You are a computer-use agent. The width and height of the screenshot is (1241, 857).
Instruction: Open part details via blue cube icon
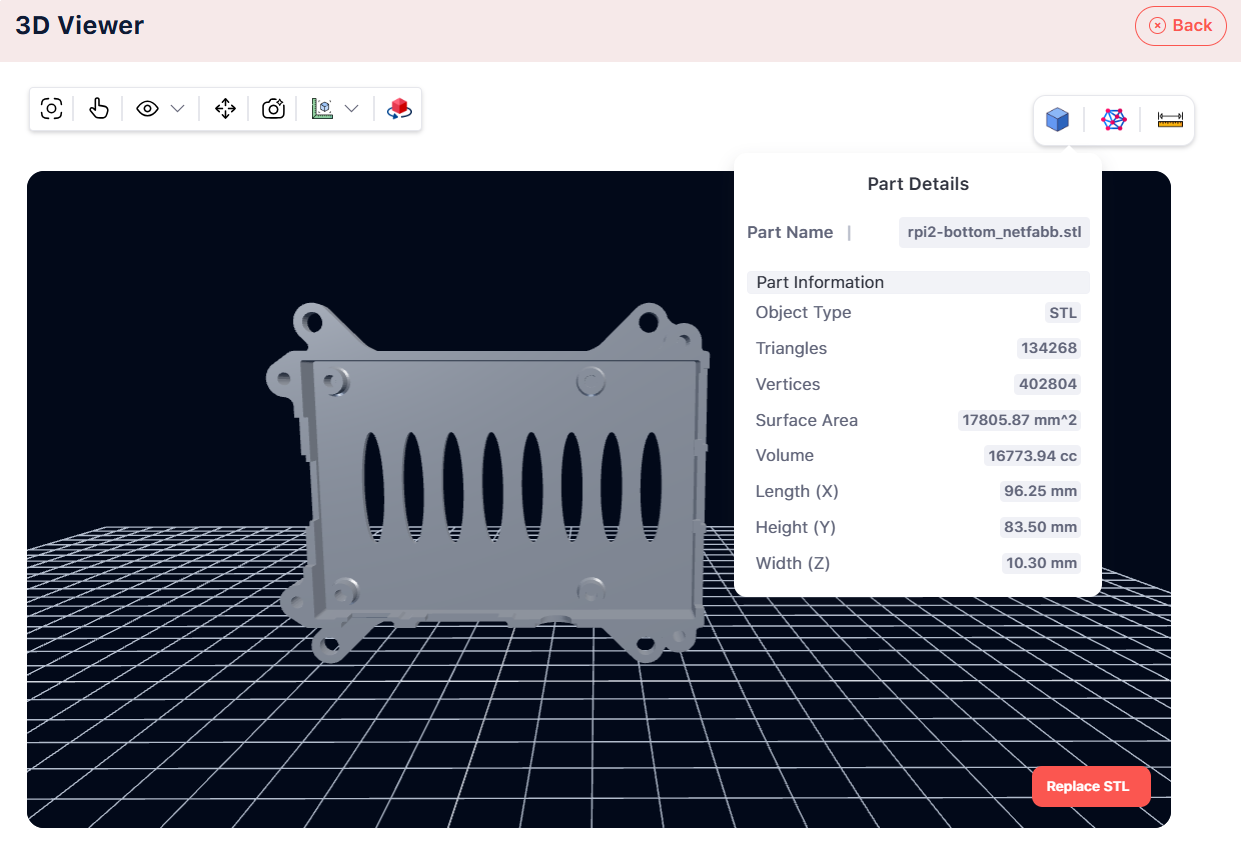(x=1057, y=120)
